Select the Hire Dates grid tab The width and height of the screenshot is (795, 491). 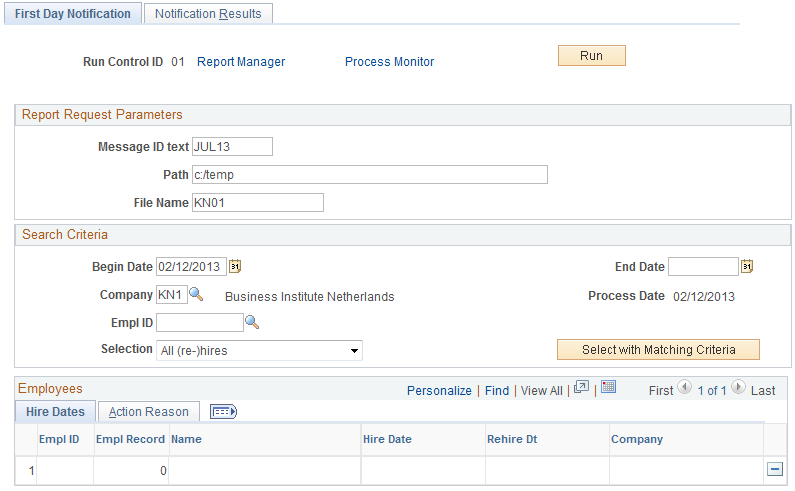pyautogui.click(x=55, y=412)
